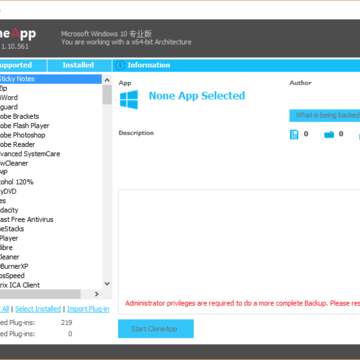Select the AdwCleaner entry

(x=51, y=163)
